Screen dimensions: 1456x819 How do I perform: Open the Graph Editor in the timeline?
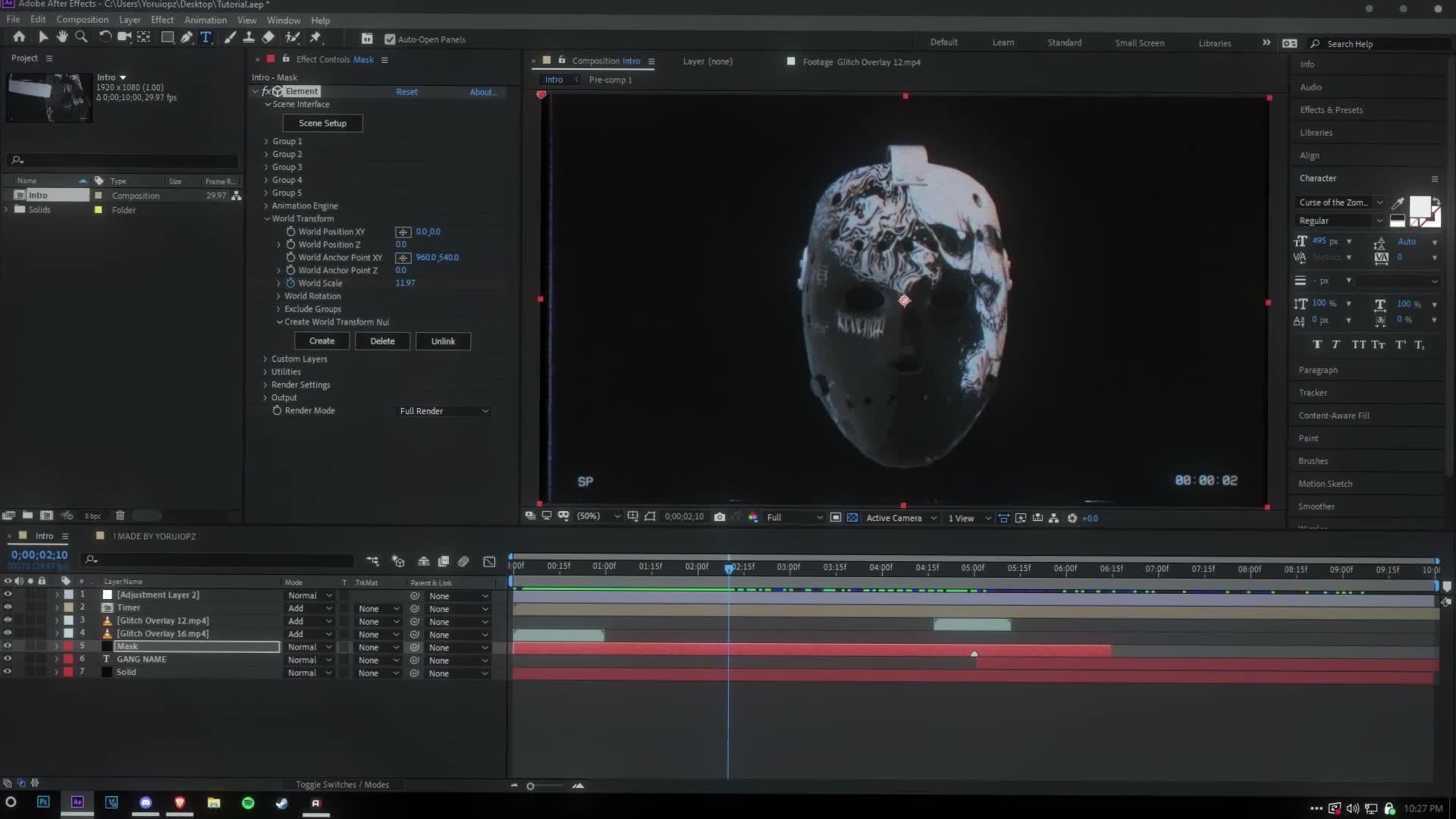click(489, 562)
